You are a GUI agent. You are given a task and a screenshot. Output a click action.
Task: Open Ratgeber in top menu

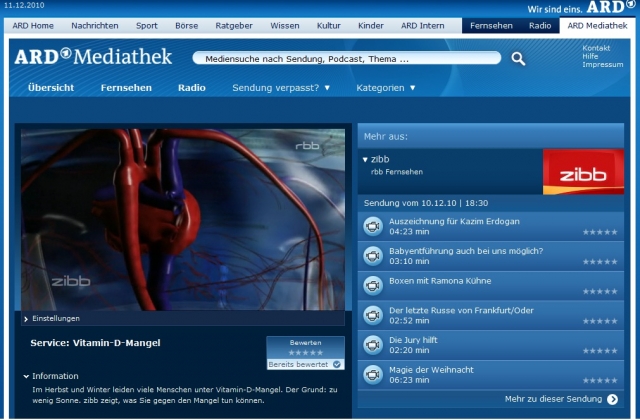(234, 26)
